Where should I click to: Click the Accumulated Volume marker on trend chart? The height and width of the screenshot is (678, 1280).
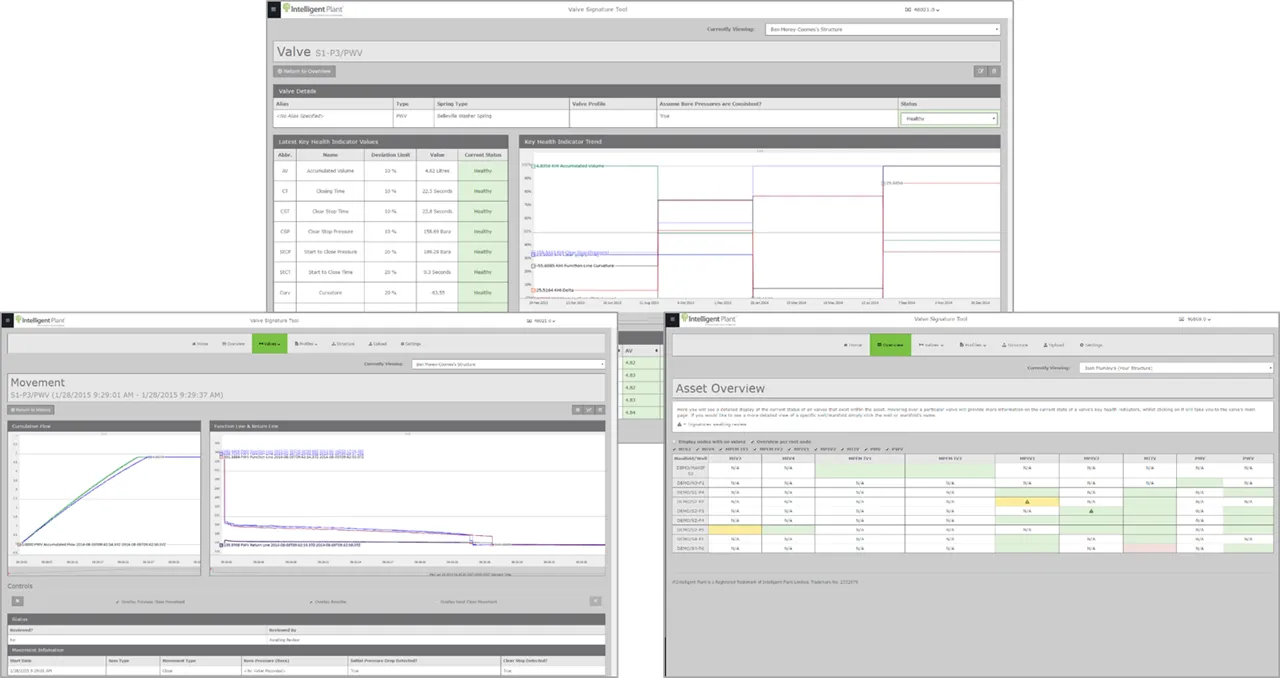pos(532,166)
